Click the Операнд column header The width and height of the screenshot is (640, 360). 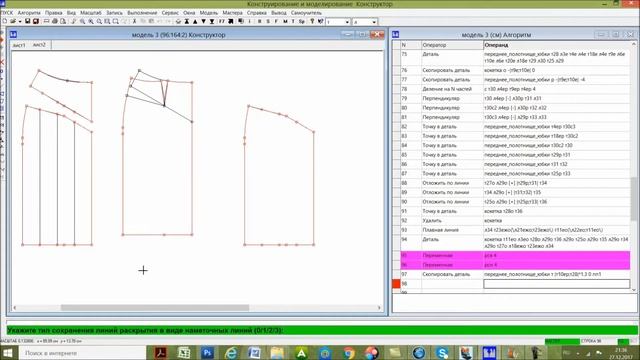pyautogui.click(x=557, y=45)
